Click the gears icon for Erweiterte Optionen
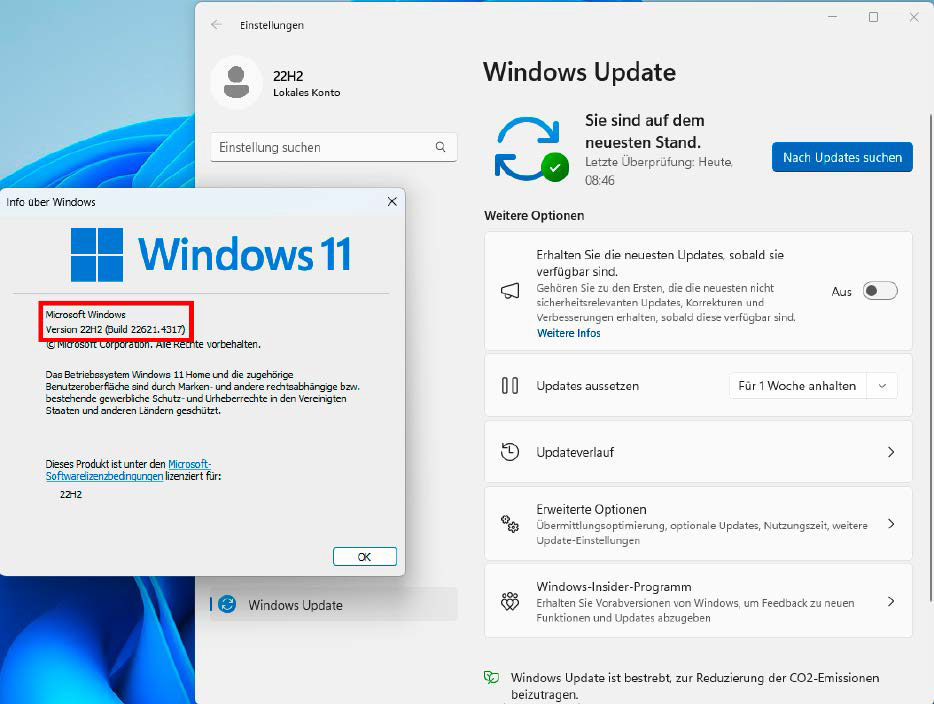Viewport: 934px width, 704px height. coord(510,524)
